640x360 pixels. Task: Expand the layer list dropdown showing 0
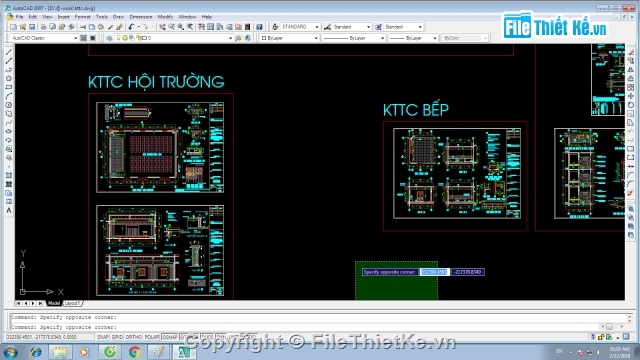click(230, 38)
